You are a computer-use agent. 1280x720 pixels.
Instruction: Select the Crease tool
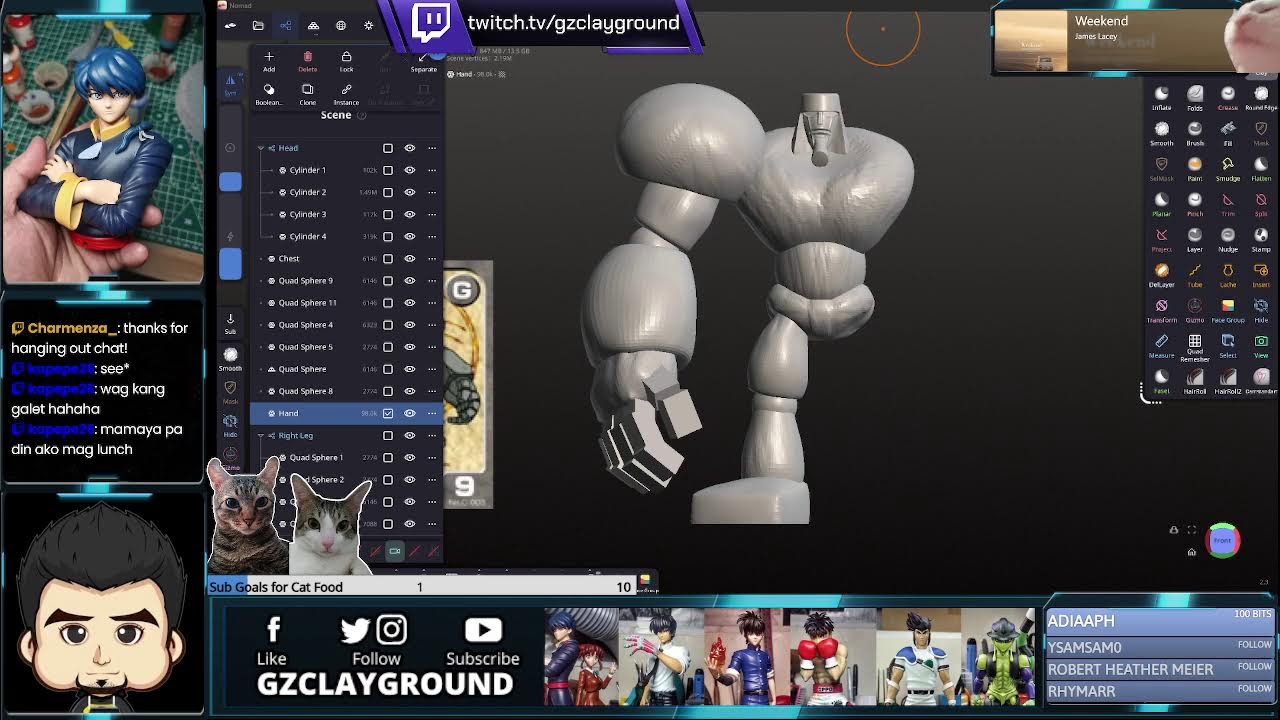[1228, 97]
